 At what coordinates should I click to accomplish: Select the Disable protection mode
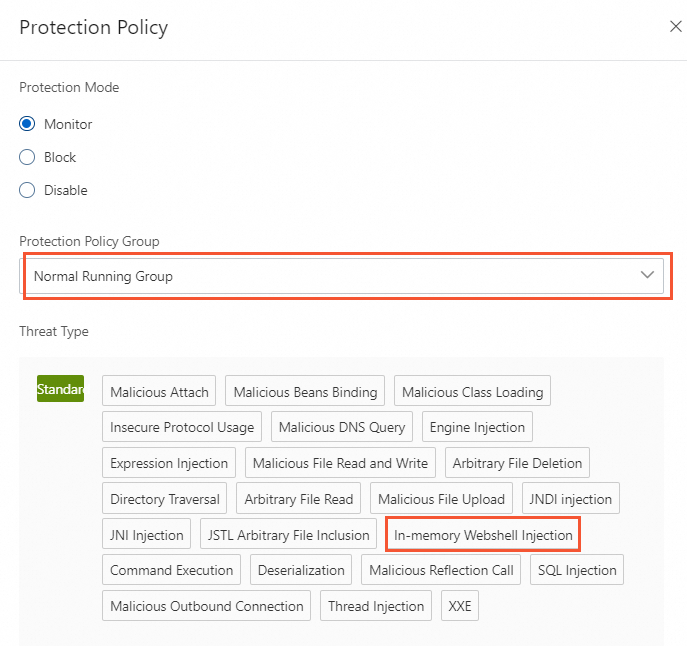28,191
